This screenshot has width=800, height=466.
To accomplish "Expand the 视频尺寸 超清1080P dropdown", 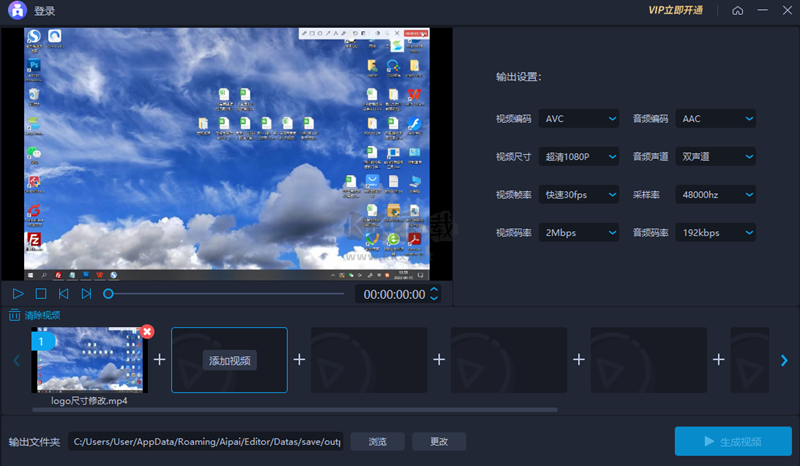I will pyautogui.click(x=579, y=157).
